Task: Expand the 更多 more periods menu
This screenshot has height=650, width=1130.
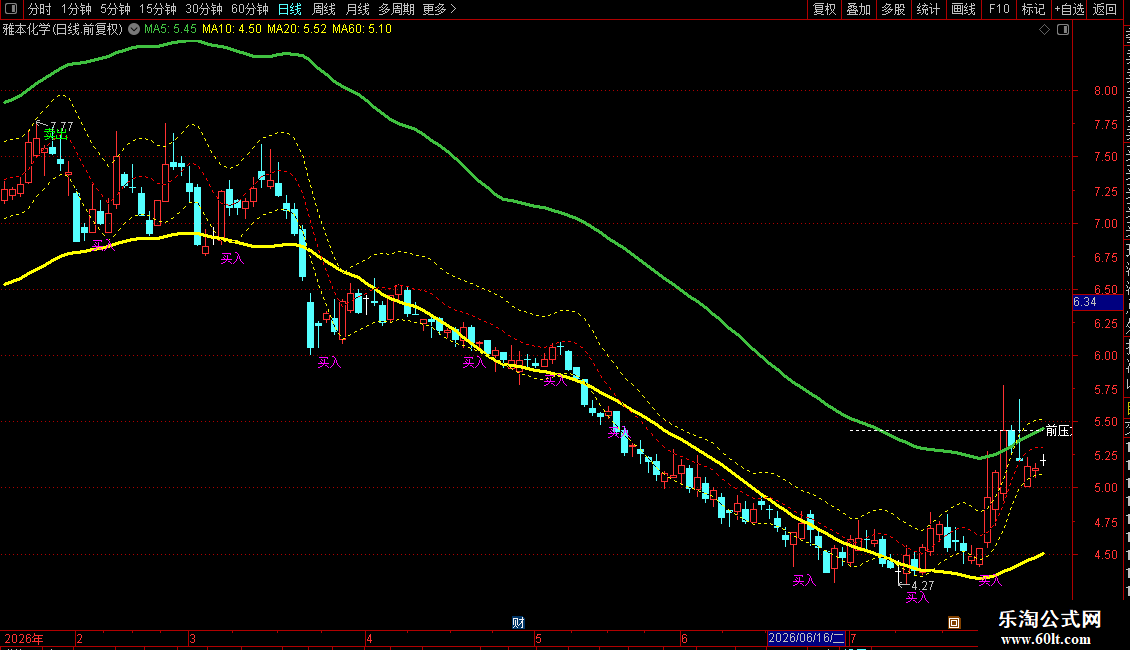Action: [x=440, y=9]
